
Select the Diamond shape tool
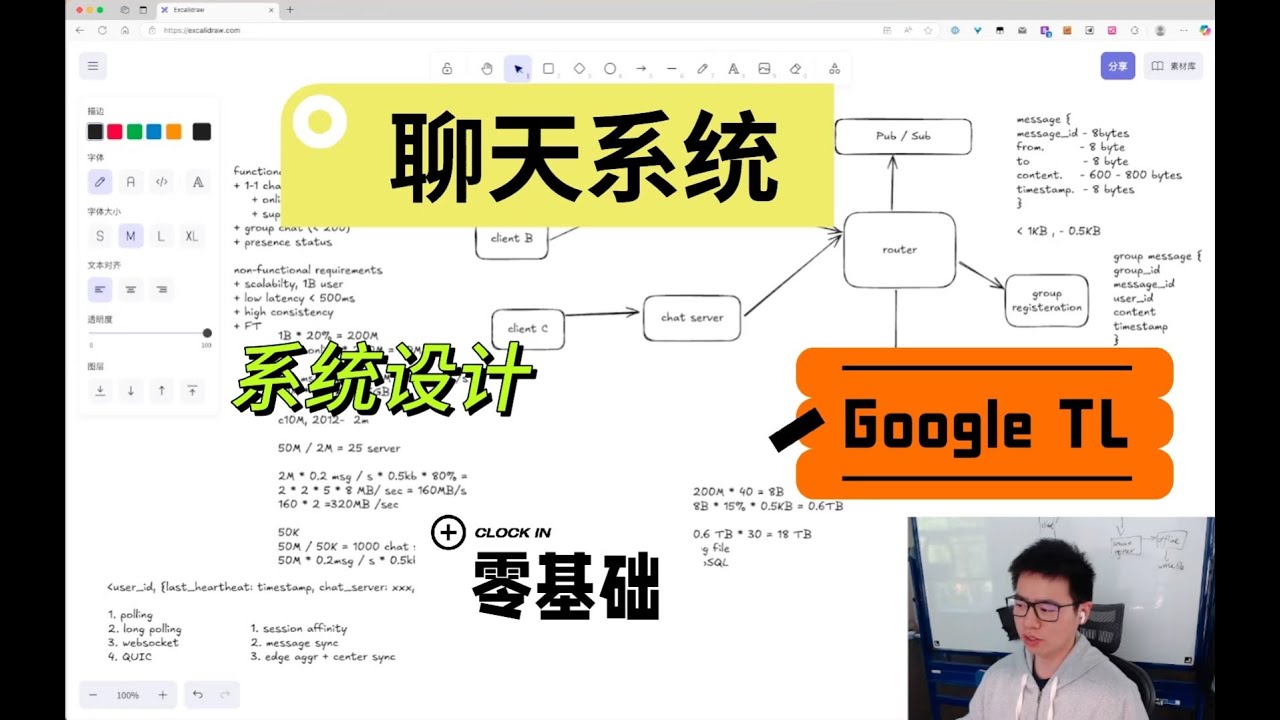[579, 69]
